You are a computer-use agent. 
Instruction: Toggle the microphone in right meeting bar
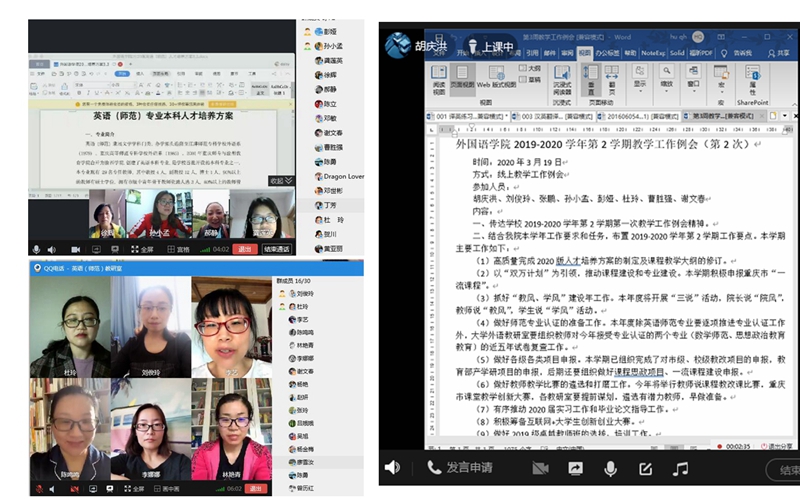(610, 468)
